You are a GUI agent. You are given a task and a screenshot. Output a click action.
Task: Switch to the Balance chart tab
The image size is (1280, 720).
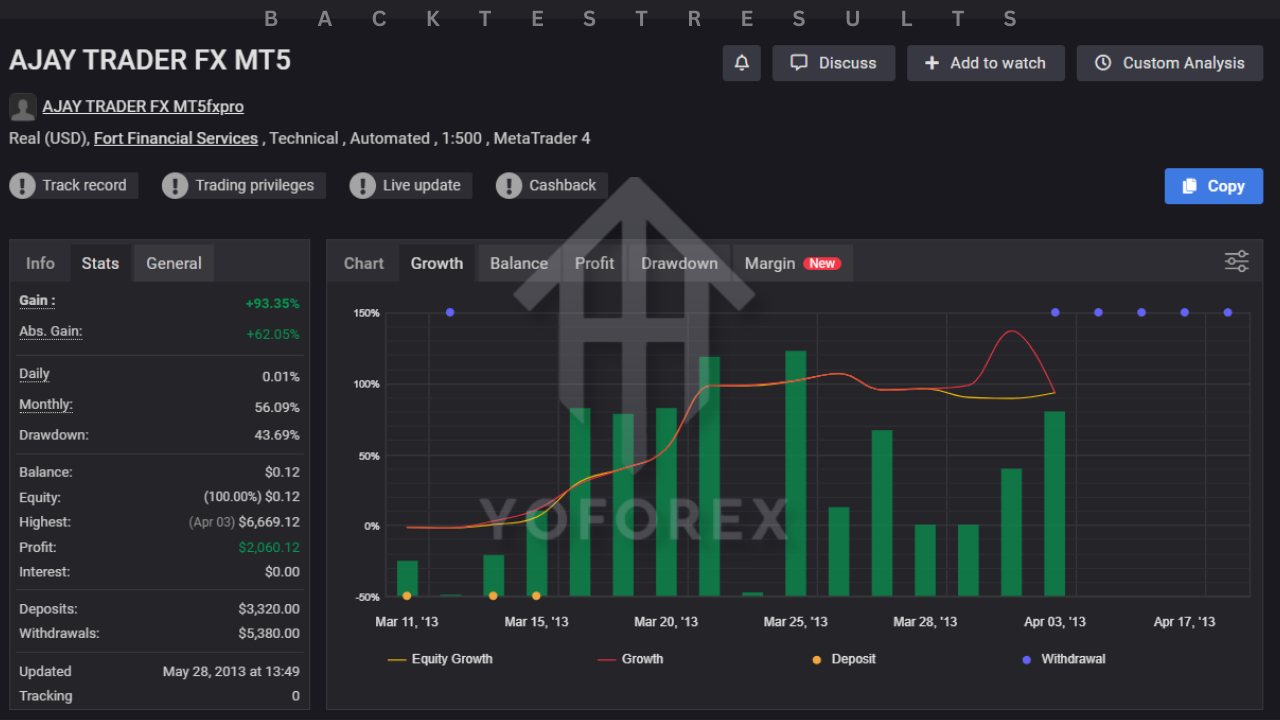[x=518, y=264]
